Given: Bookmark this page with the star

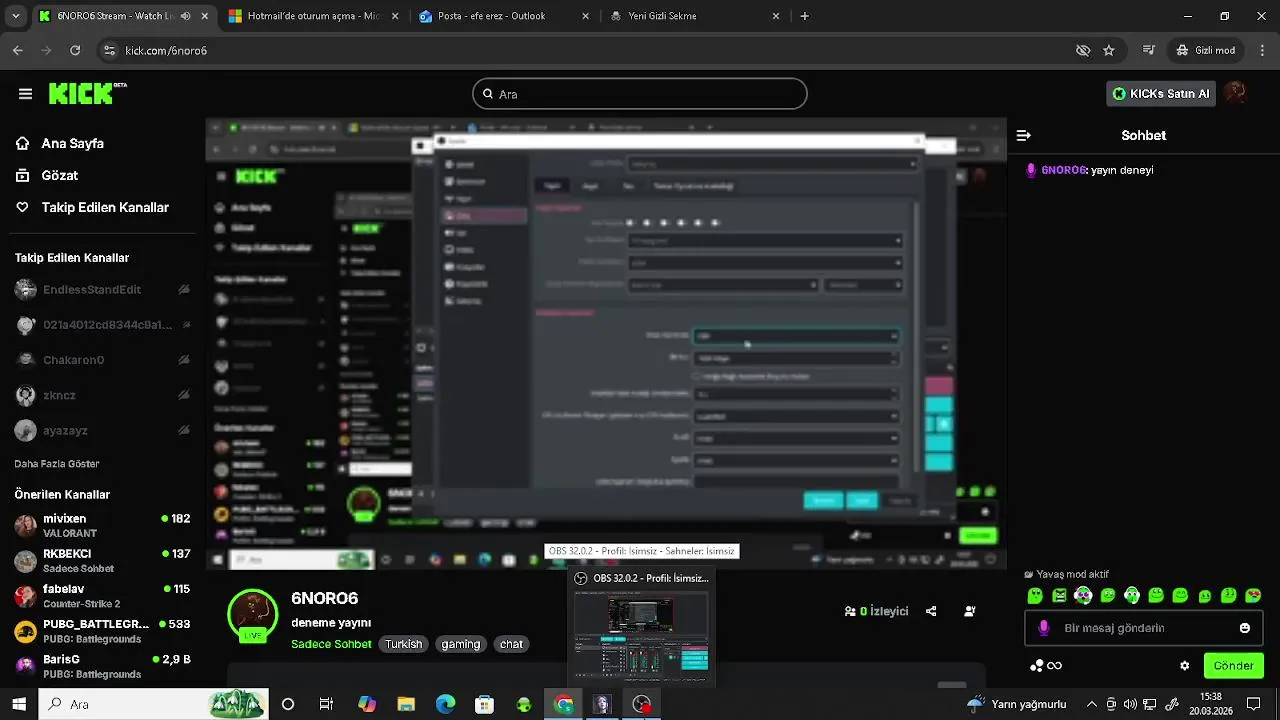Looking at the screenshot, I should pyautogui.click(x=1108, y=50).
